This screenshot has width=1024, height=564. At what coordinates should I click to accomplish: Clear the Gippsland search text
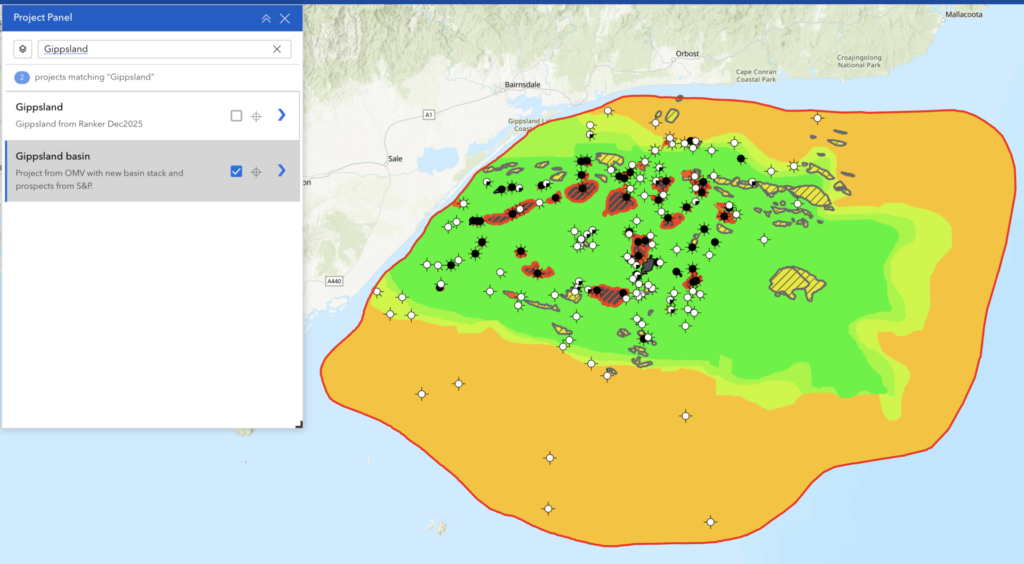pyautogui.click(x=277, y=49)
